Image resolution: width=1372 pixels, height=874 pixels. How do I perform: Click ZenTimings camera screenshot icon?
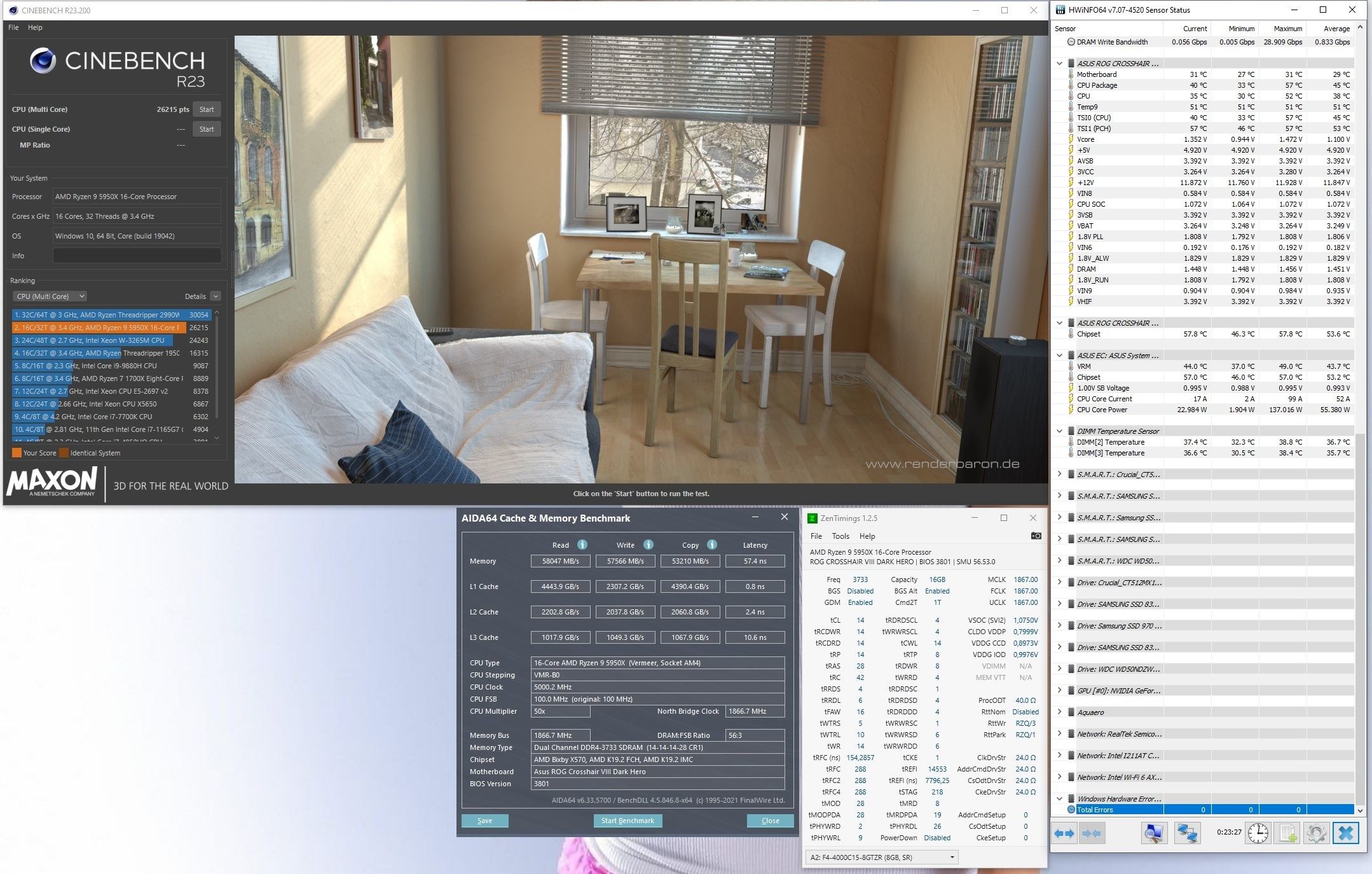(x=1036, y=536)
